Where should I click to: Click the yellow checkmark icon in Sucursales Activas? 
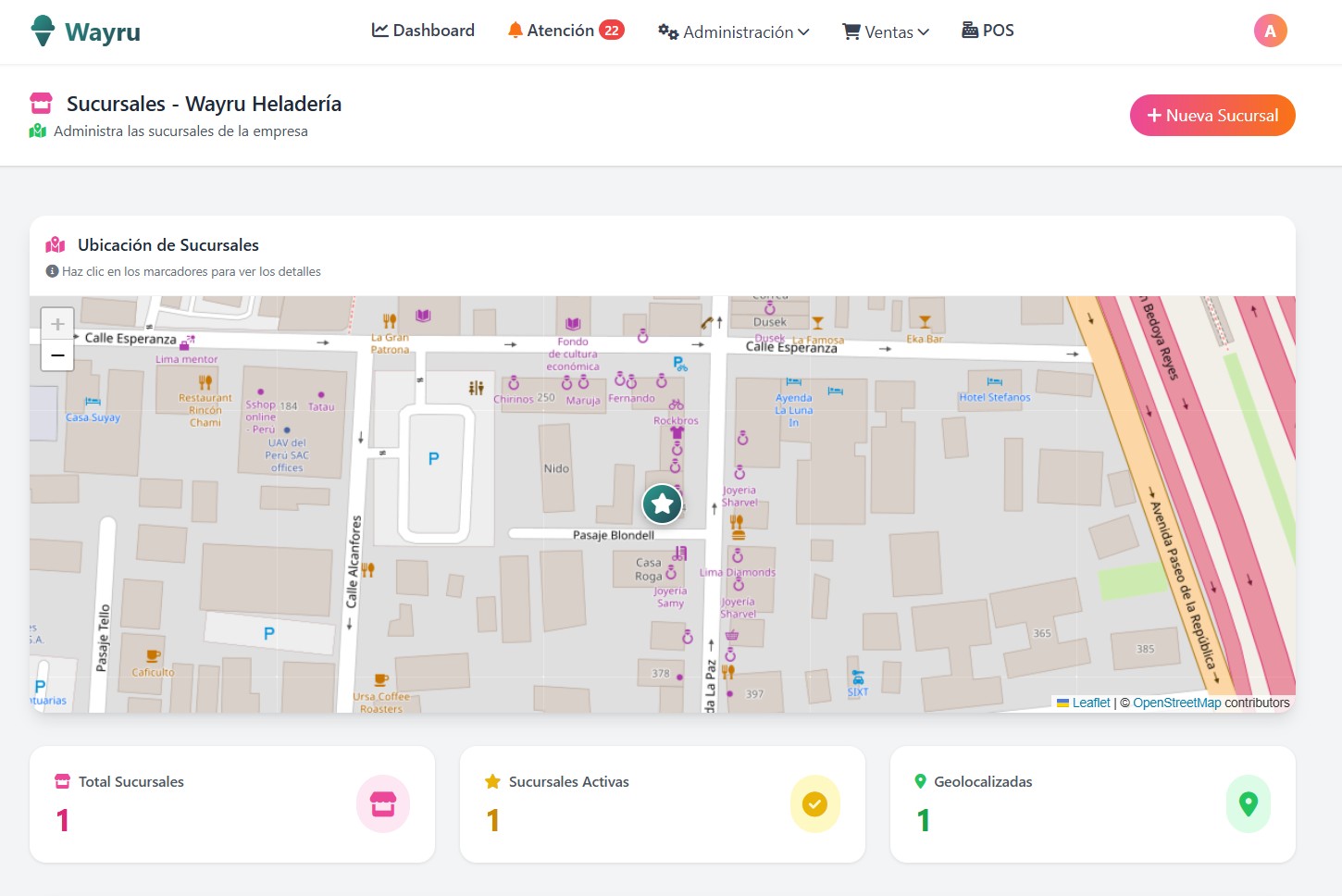pos(814,804)
